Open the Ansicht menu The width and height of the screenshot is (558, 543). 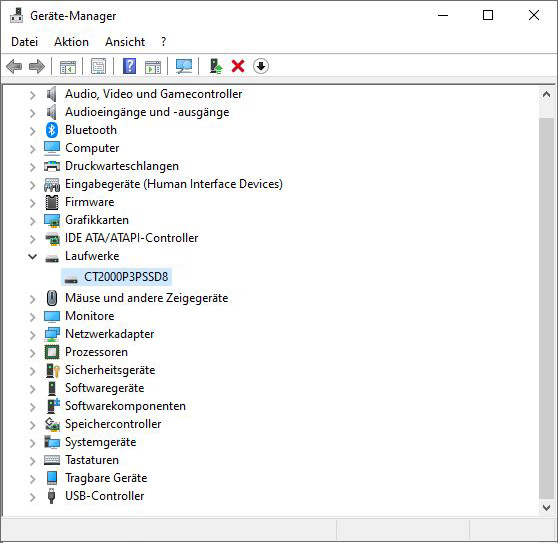coord(125,42)
